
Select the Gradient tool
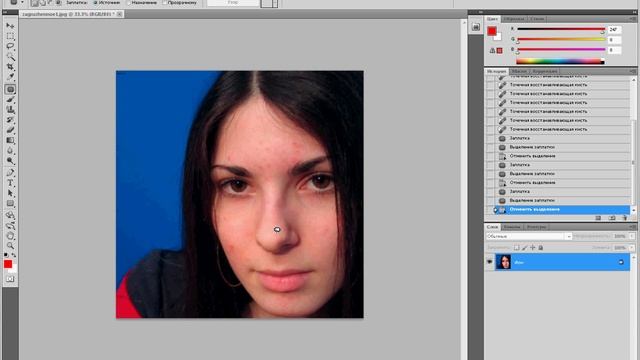coord(10,140)
